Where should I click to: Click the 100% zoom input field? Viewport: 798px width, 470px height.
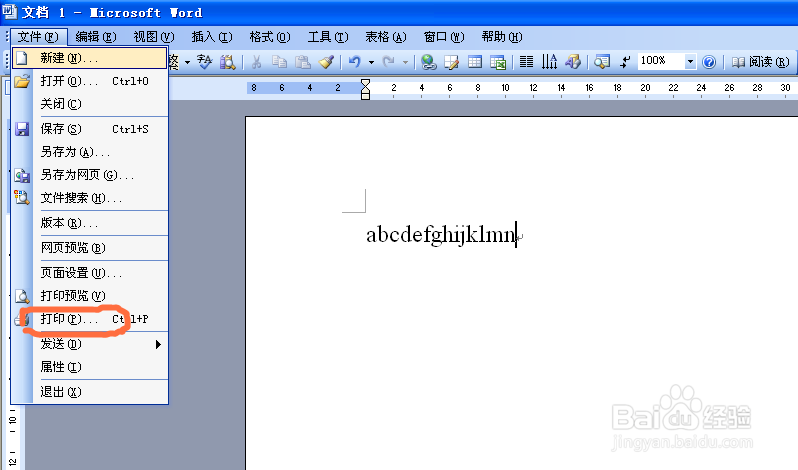click(661, 61)
